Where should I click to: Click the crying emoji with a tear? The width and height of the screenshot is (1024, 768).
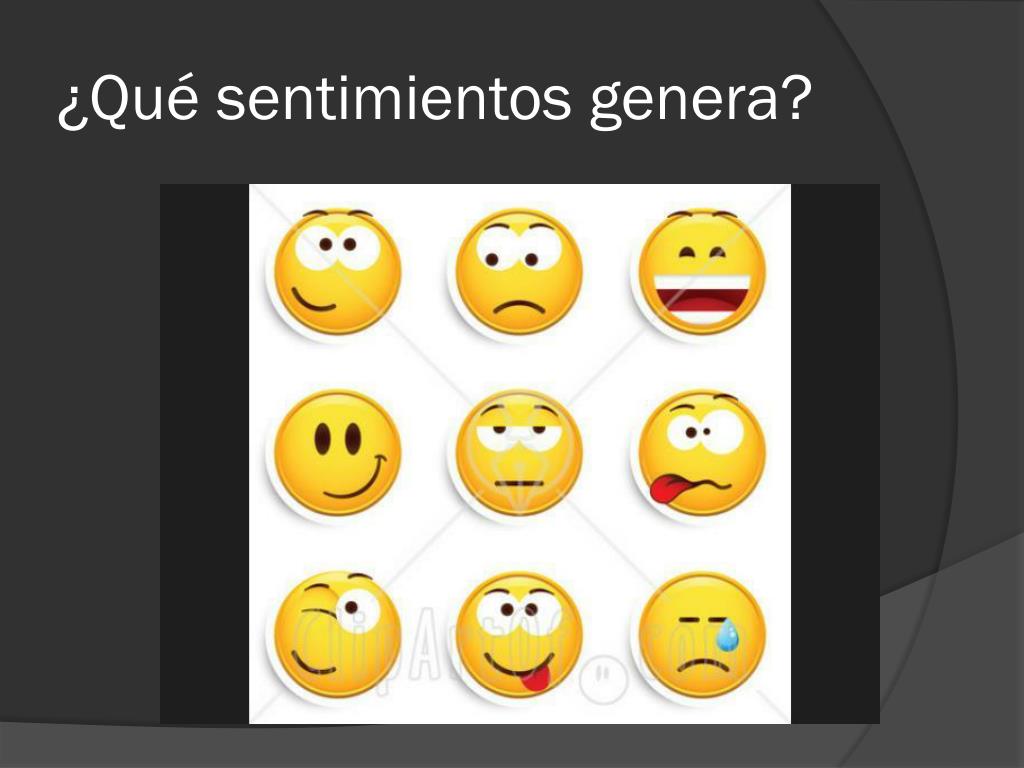[x=701, y=635]
